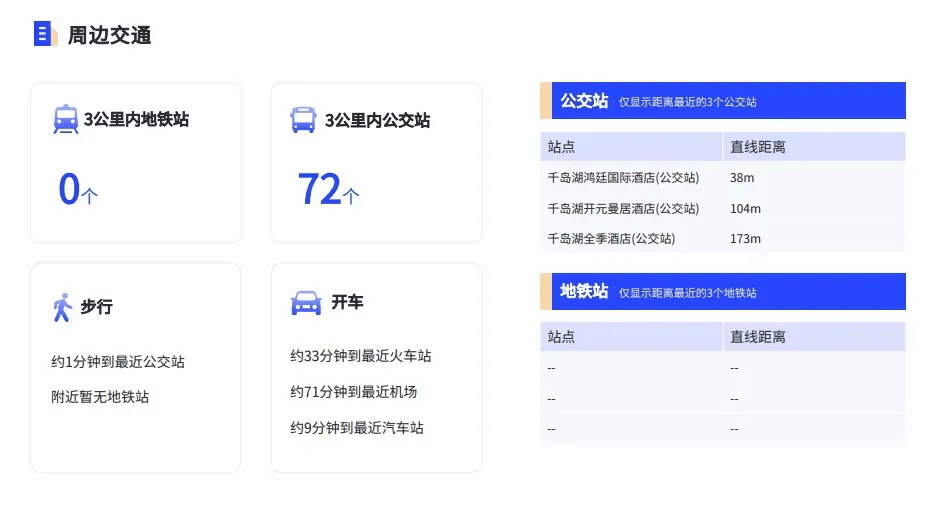
Task: Select 千岛湖鸿廷国际酒店(公交站) row
Action: click(x=723, y=177)
